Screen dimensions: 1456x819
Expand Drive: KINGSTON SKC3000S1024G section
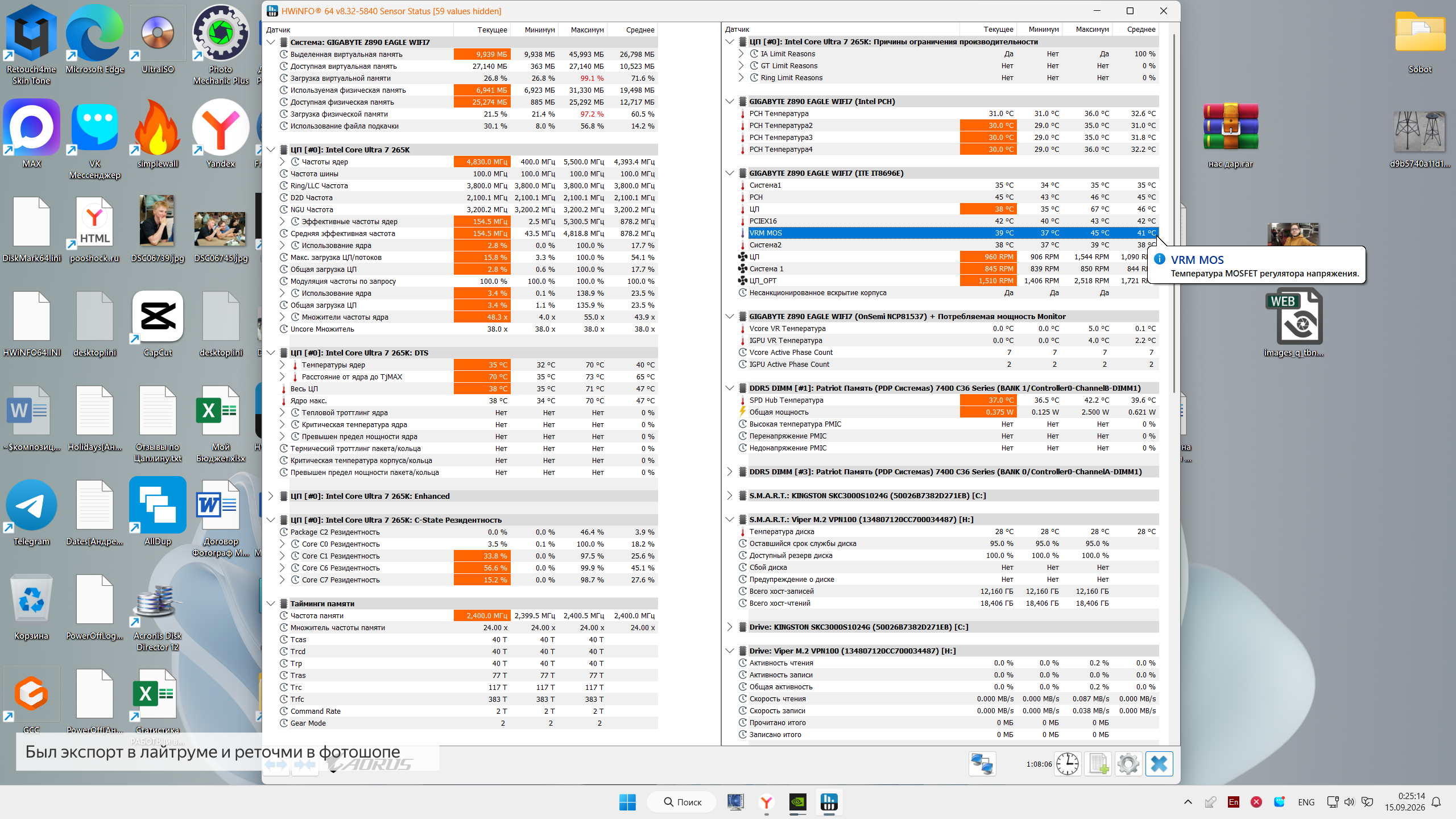pyautogui.click(x=730, y=627)
